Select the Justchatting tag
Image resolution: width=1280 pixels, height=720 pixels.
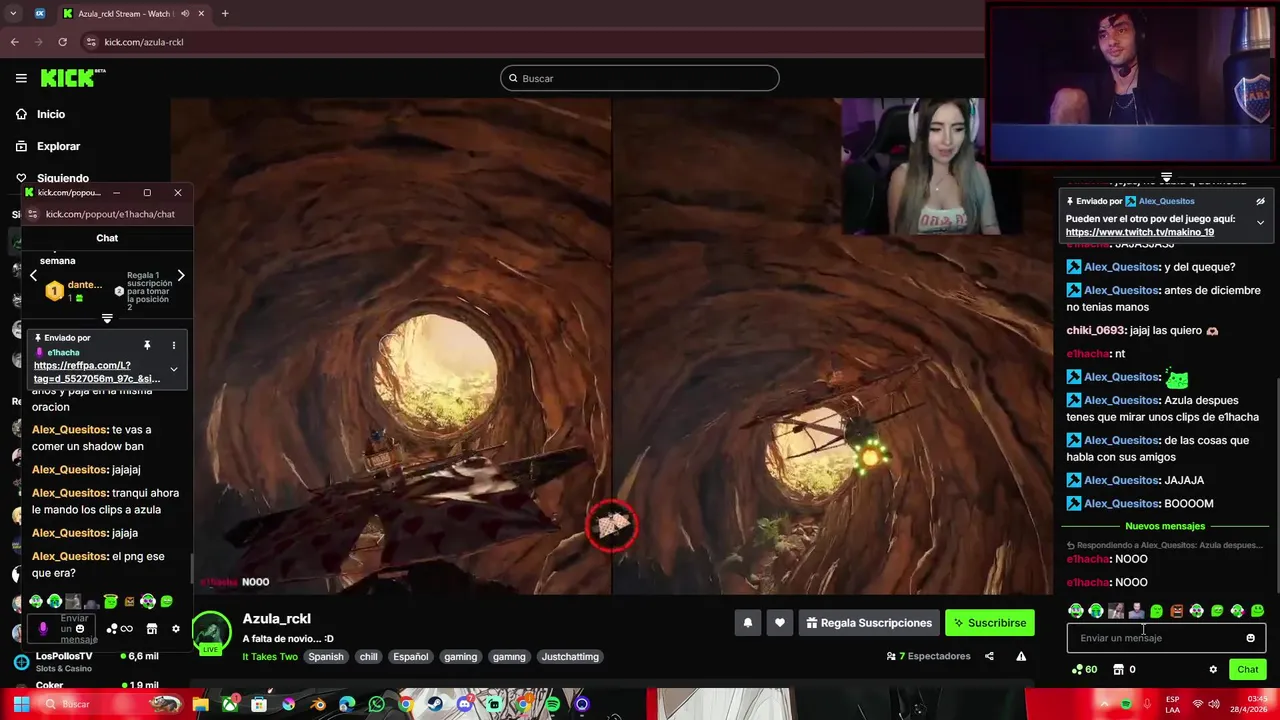pyautogui.click(x=570, y=657)
